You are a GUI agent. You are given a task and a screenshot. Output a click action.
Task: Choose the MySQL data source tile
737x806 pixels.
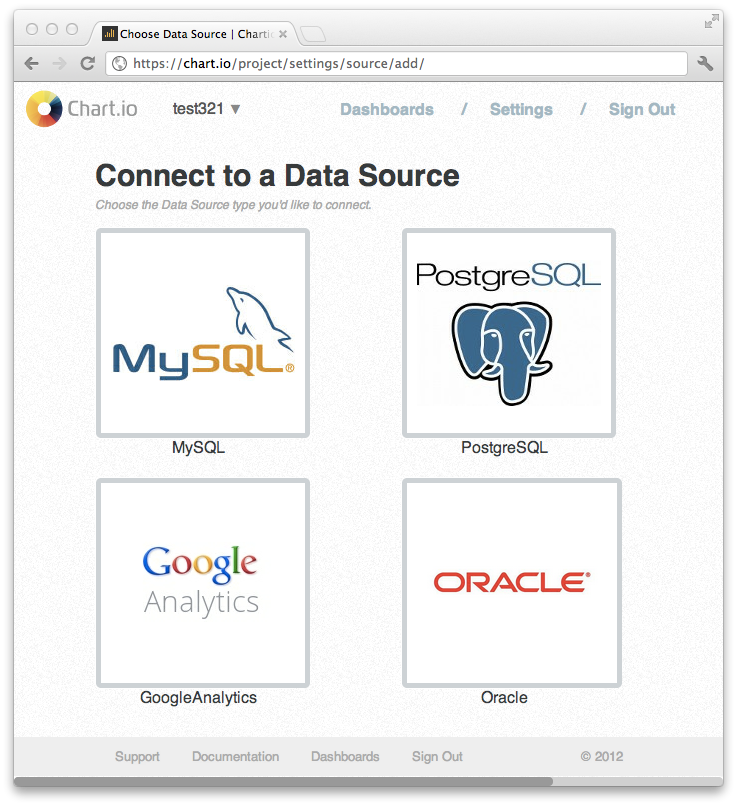pyautogui.click(x=203, y=333)
